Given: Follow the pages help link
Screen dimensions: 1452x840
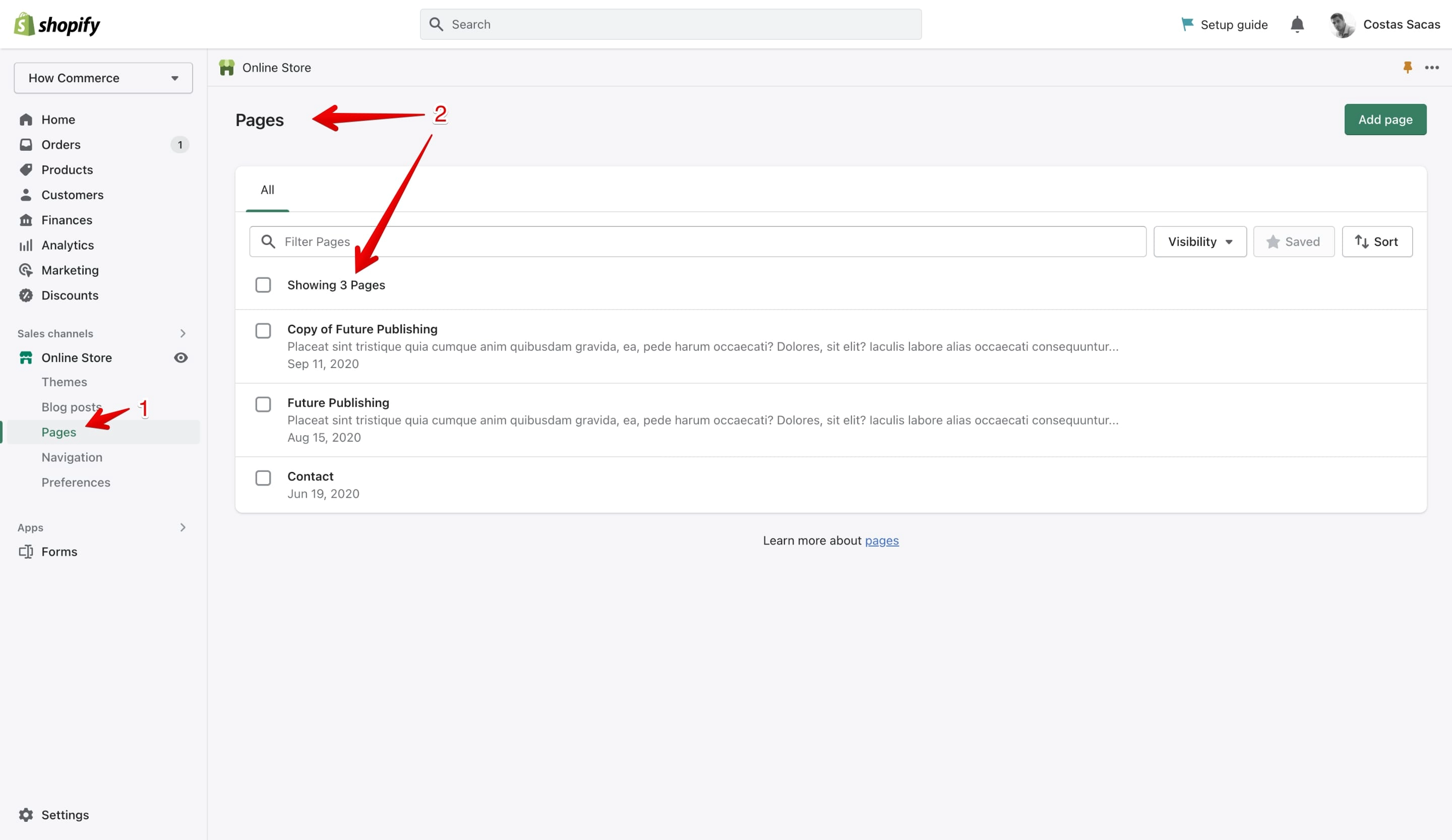Looking at the screenshot, I should 882,541.
